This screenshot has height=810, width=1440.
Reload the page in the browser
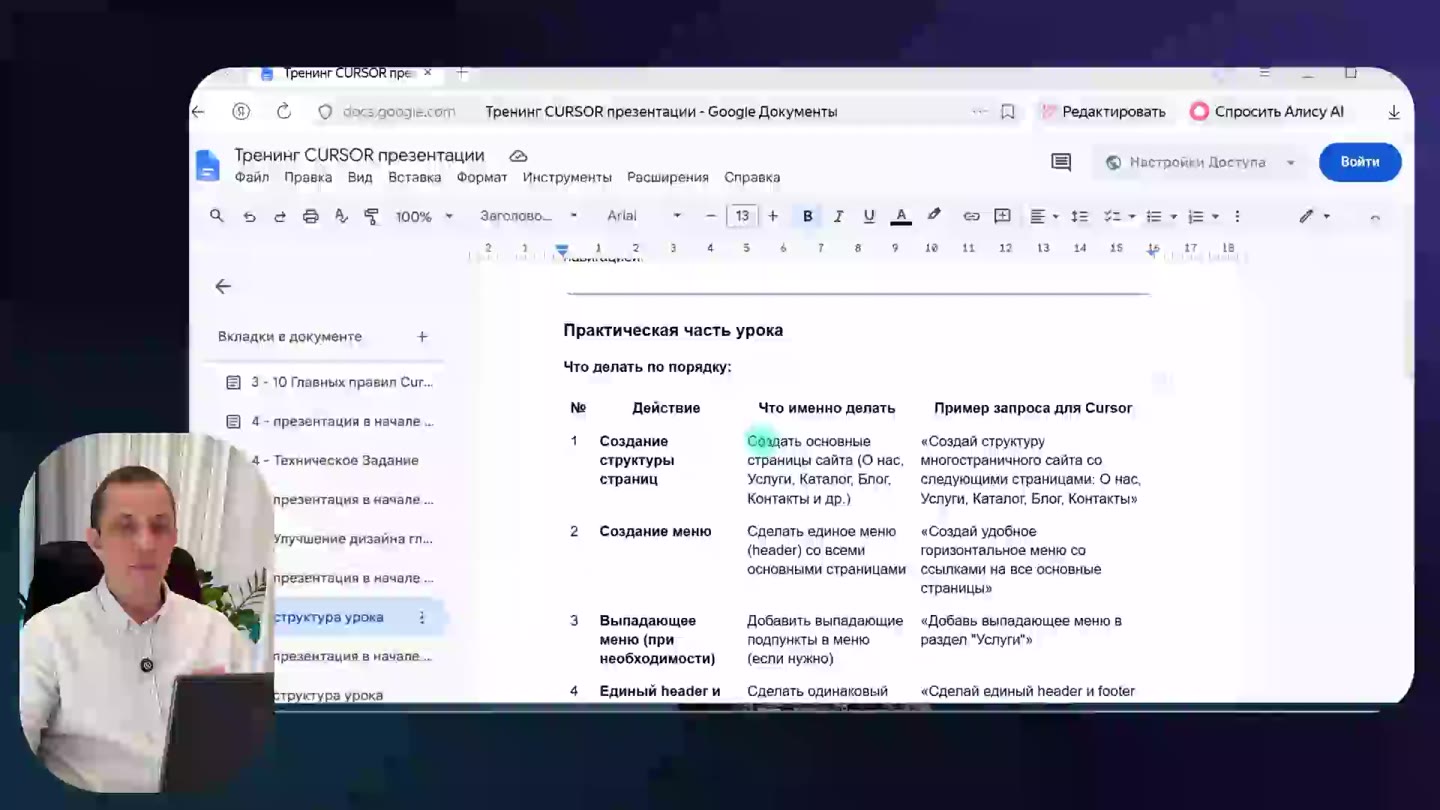[284, 112]
